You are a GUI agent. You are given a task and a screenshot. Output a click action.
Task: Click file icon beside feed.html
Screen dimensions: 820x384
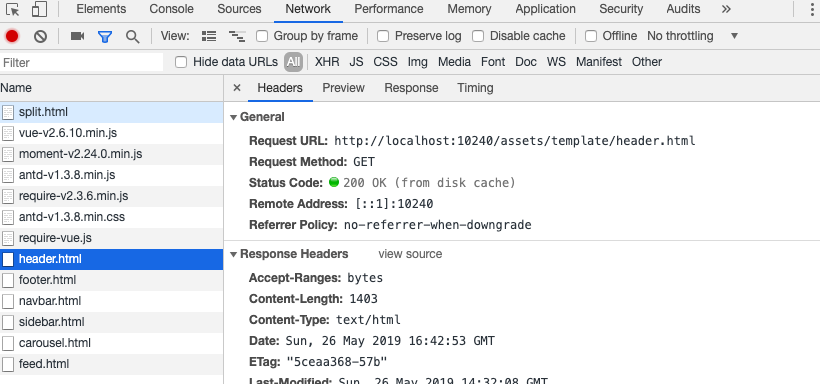pos(8,364)
